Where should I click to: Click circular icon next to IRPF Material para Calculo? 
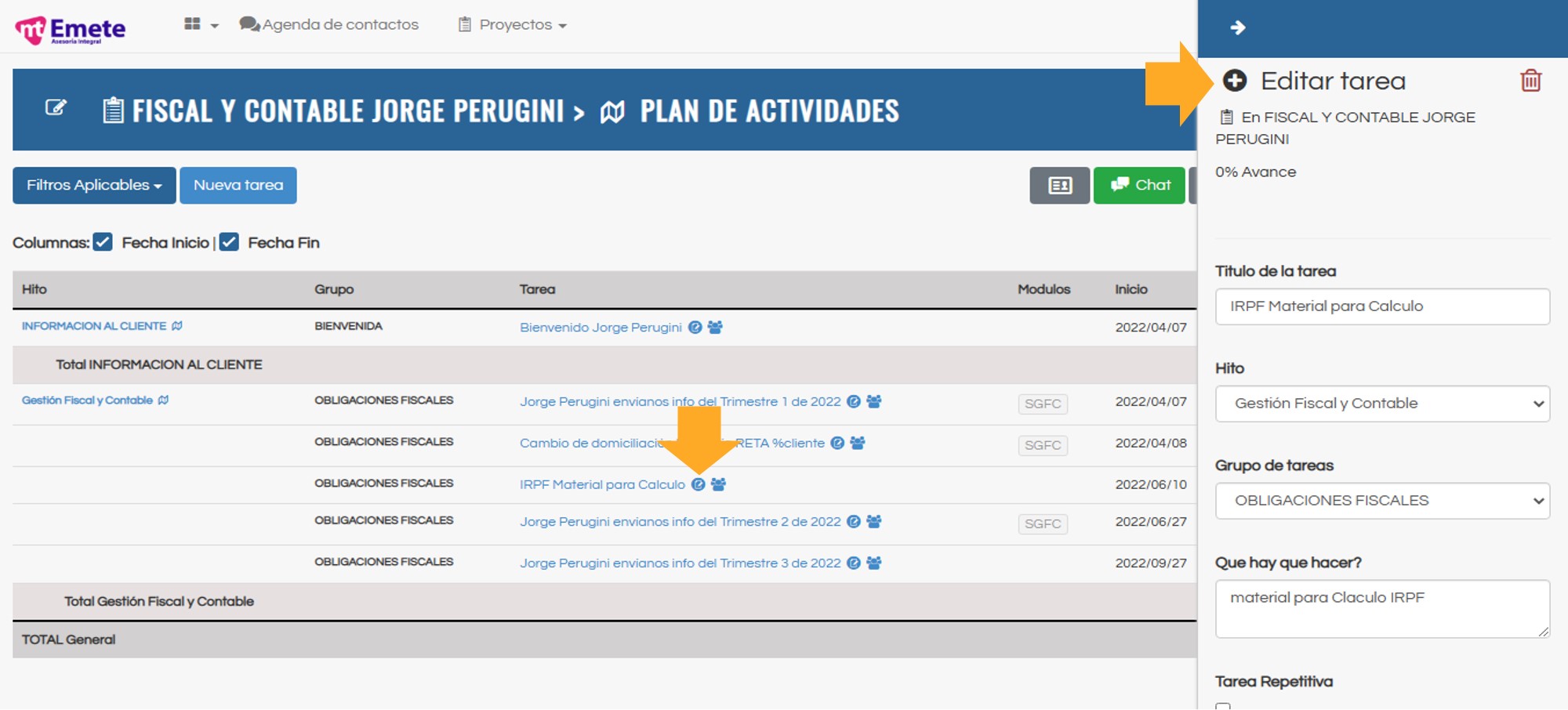point(698,485)
